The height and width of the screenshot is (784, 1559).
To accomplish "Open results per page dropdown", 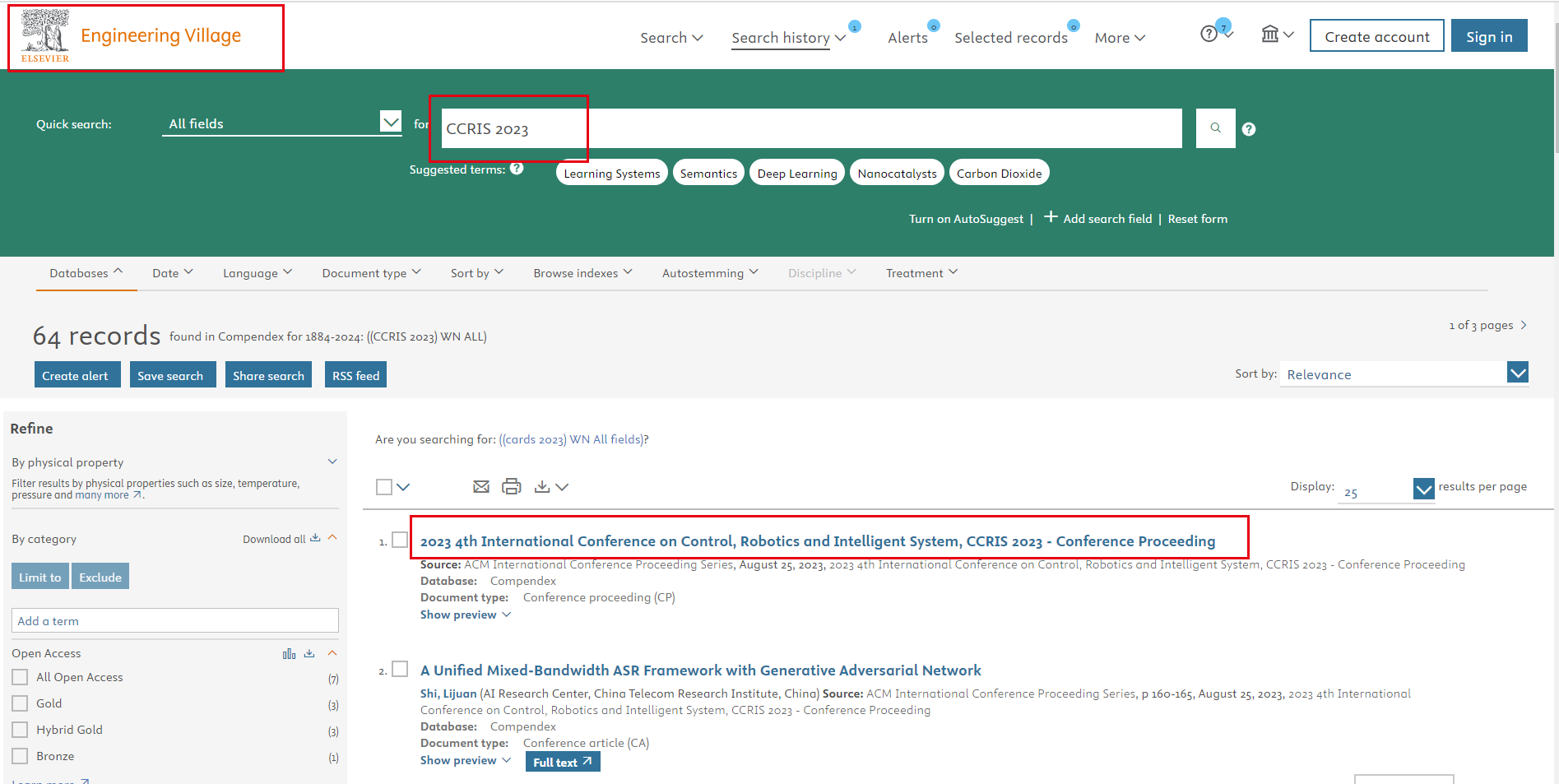I will click(1386, 489).
